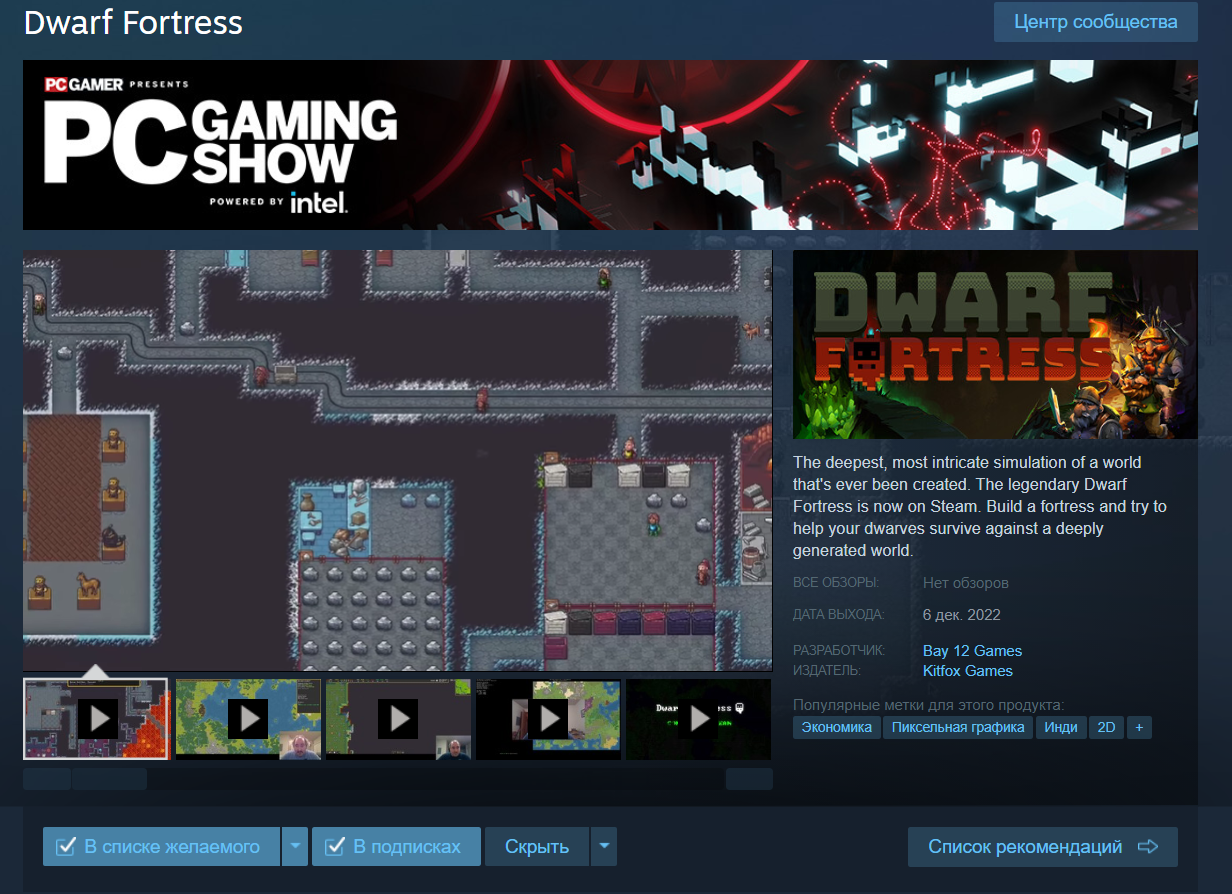This screenshot has width=1232, height=894.
Task: Click the ДАТА ВЫХОДА label
Action: coord(839,615)
